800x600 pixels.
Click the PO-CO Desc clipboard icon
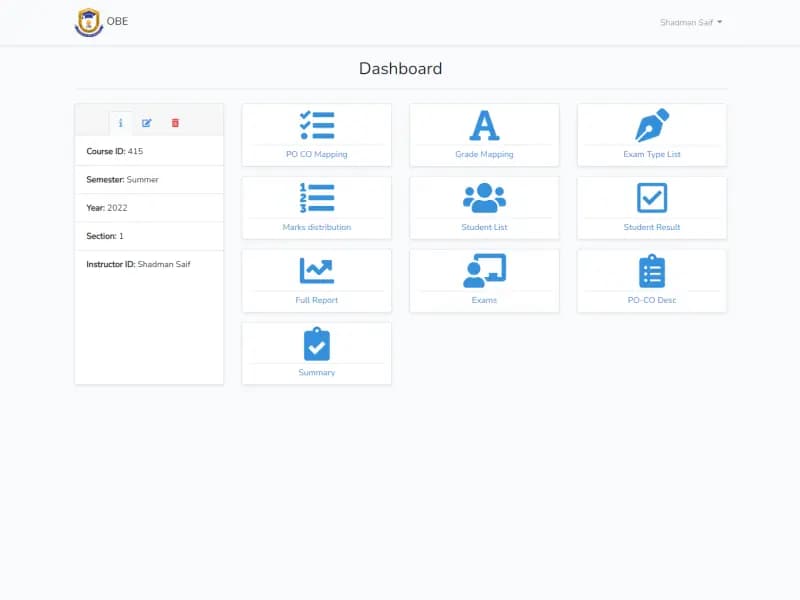point(652,271)
